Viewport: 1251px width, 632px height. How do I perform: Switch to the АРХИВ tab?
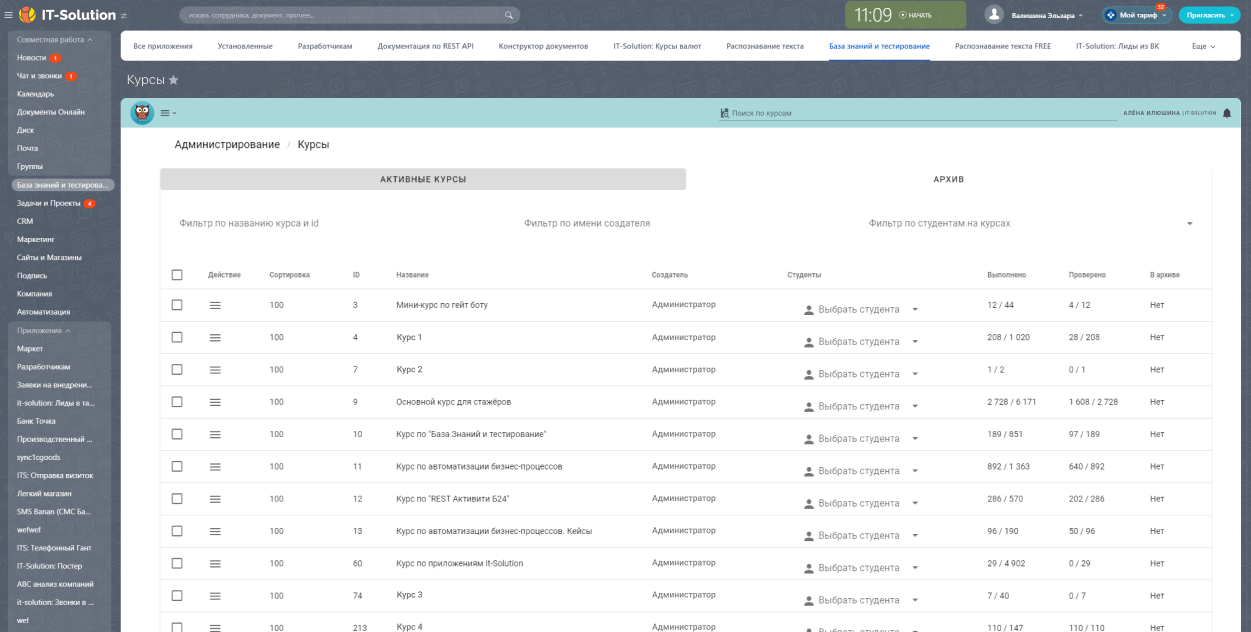click(948, 180)
